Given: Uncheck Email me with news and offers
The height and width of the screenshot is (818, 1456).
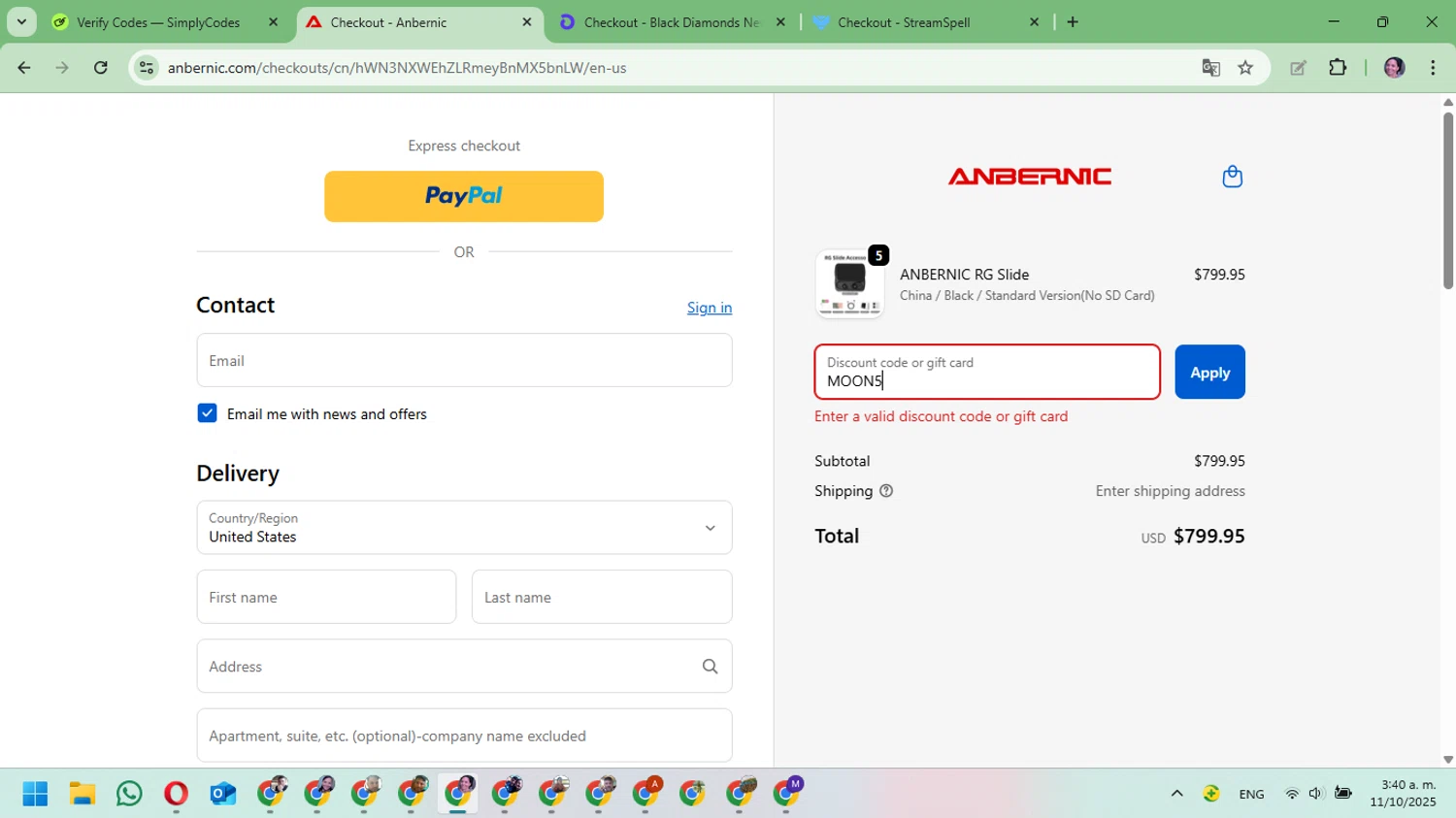Looking at the screenshot, I should [207, 413].
